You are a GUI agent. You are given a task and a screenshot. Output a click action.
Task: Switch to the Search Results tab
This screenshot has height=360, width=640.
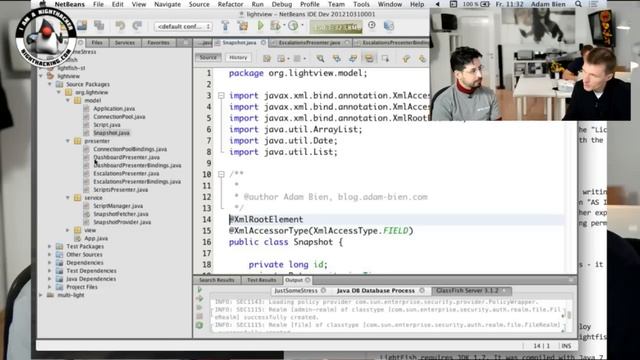[217, 280]
